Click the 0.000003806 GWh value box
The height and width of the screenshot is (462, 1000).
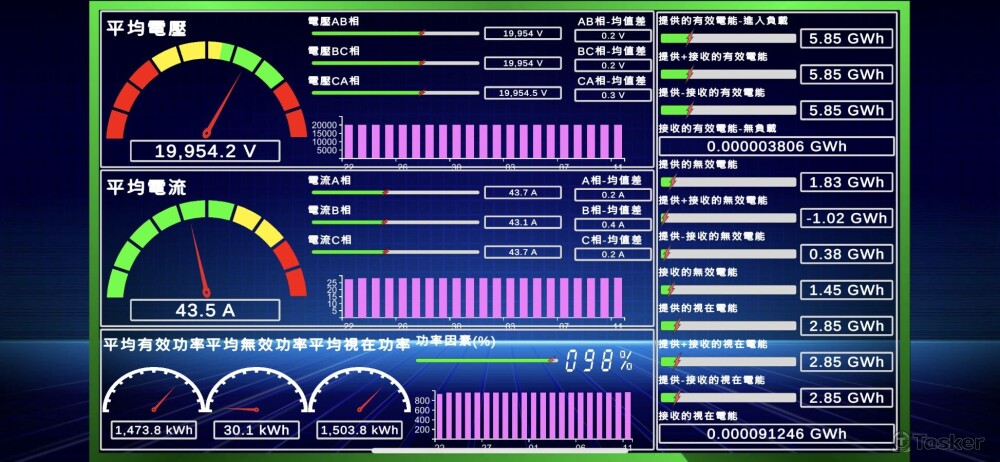point(776,146)
